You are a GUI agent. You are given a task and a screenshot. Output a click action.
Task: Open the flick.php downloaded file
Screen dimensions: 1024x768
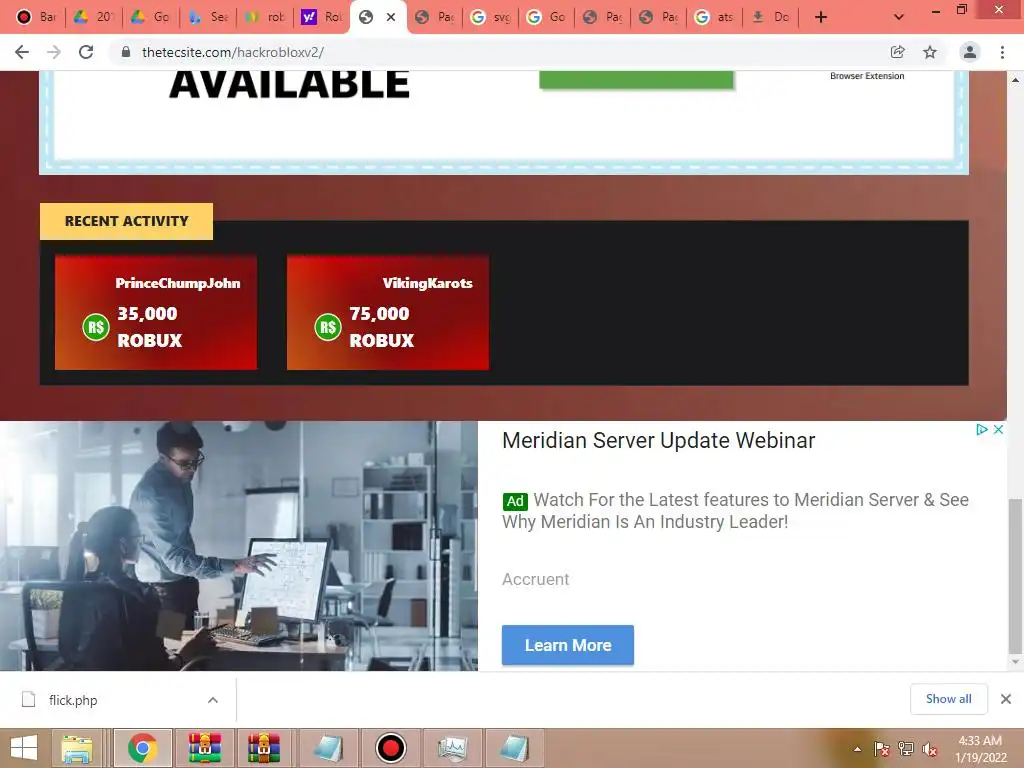(73, 700)
